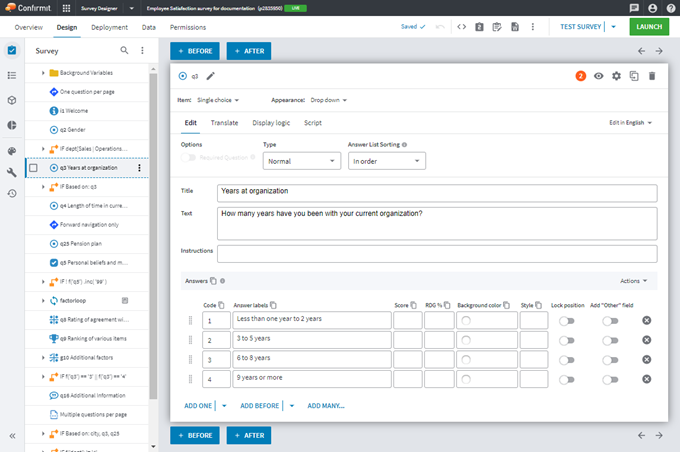The width and height of the screenshot is (680, 452).
Task: Open the Appearance Drop down selector
Action: tap(329, 100)
